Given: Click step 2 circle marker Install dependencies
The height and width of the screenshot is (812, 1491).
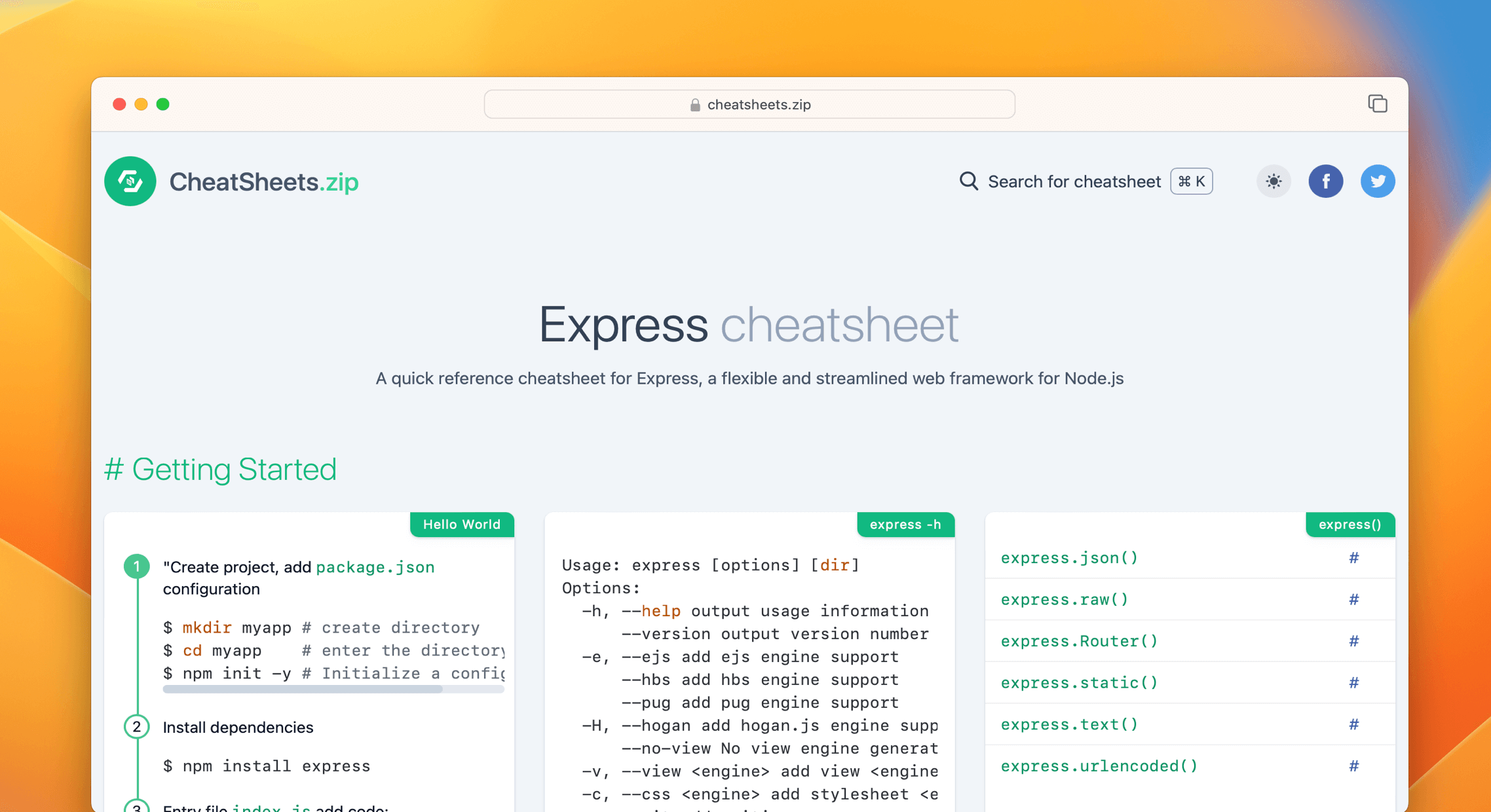Looking at the screenshot, I should [x=136, y=727].
